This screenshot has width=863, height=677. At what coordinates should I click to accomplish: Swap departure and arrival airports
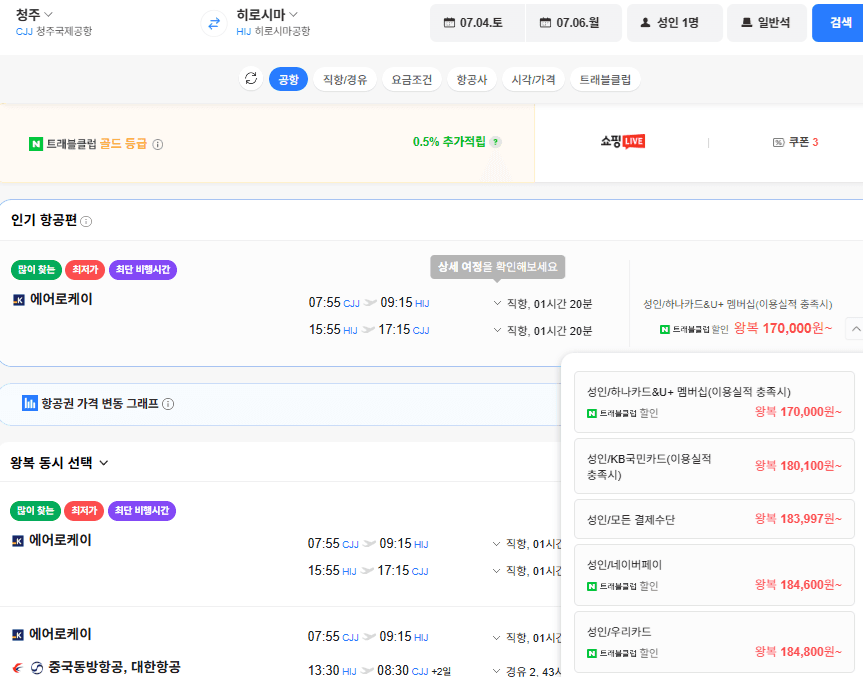coord(214,23)
